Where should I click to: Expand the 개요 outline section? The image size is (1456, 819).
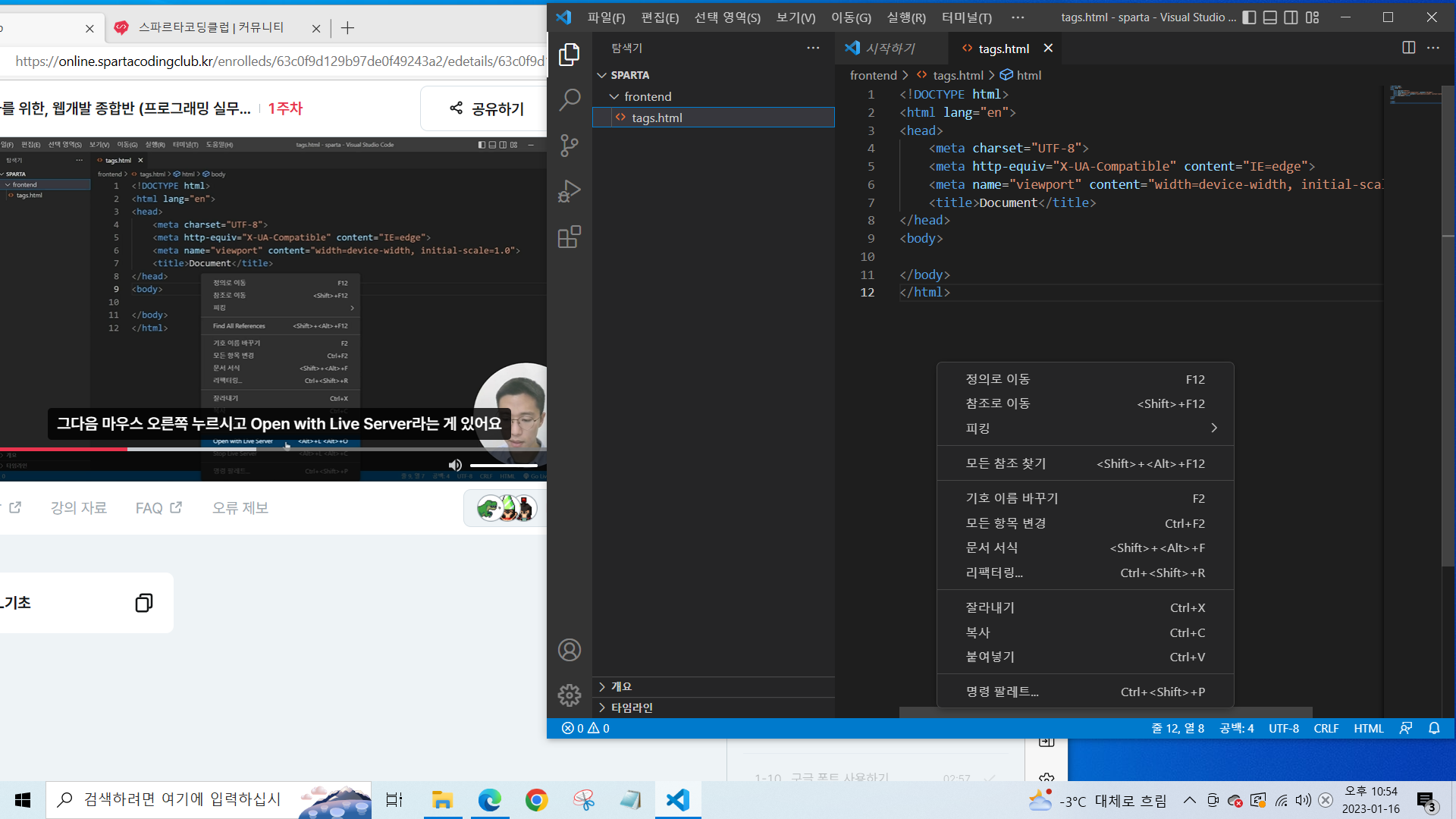(x=713, y=686)
